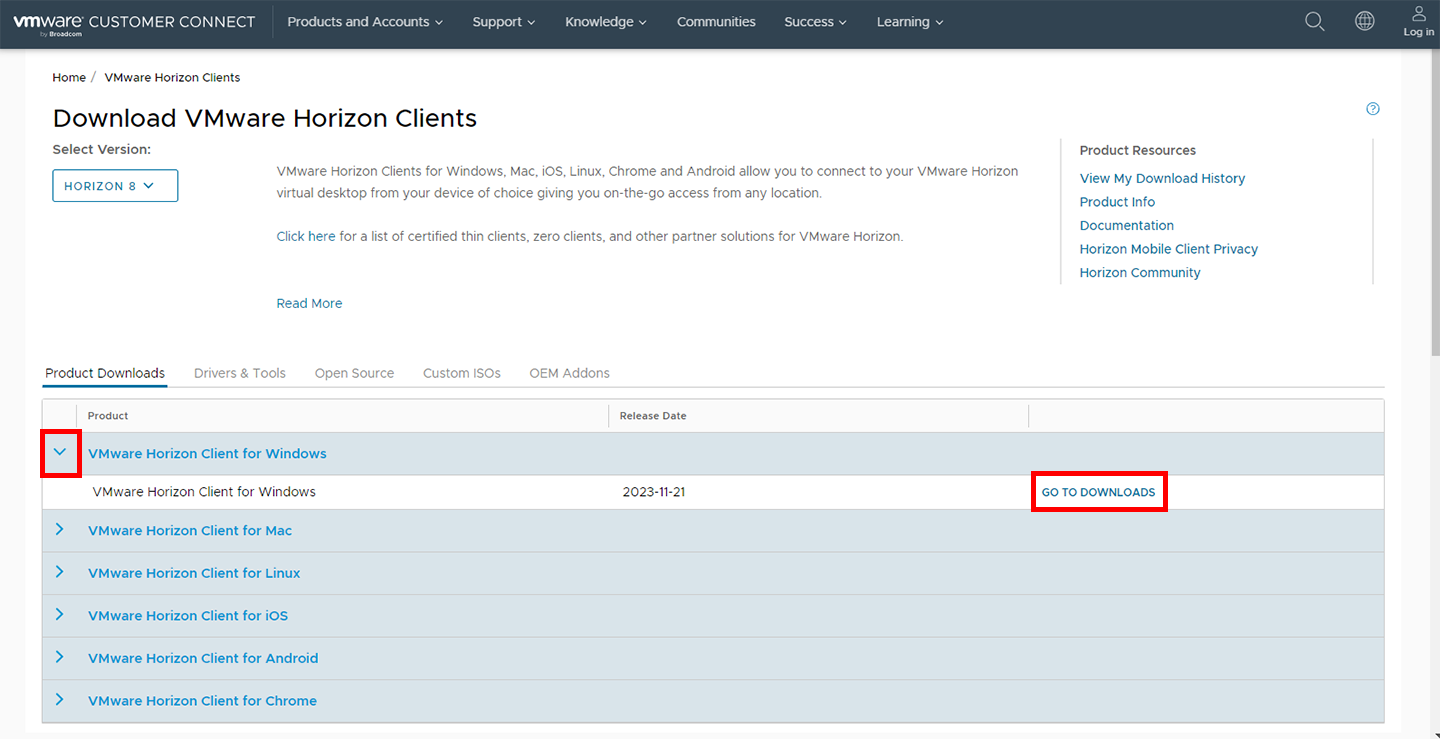This screenshot has height=739, width=1440.
Task: Expand VMware Horizon Client for Mac chevron
Action: [59, 530]
